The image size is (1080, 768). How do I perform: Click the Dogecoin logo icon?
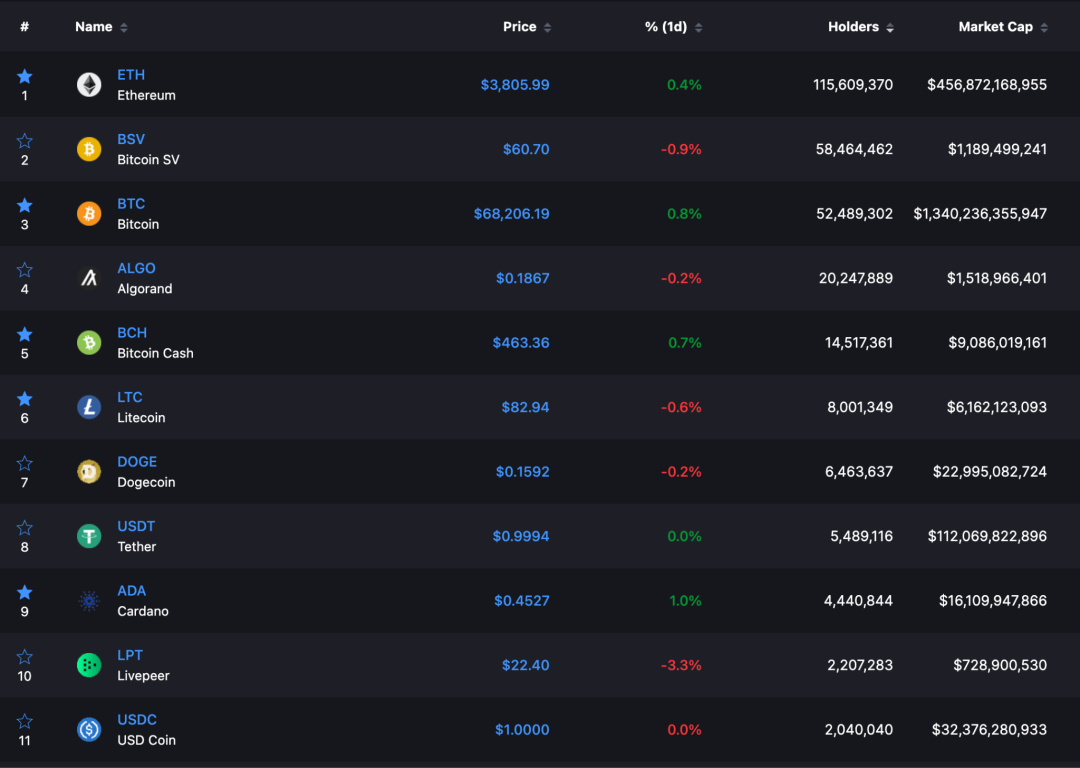(x=89, y=472)
